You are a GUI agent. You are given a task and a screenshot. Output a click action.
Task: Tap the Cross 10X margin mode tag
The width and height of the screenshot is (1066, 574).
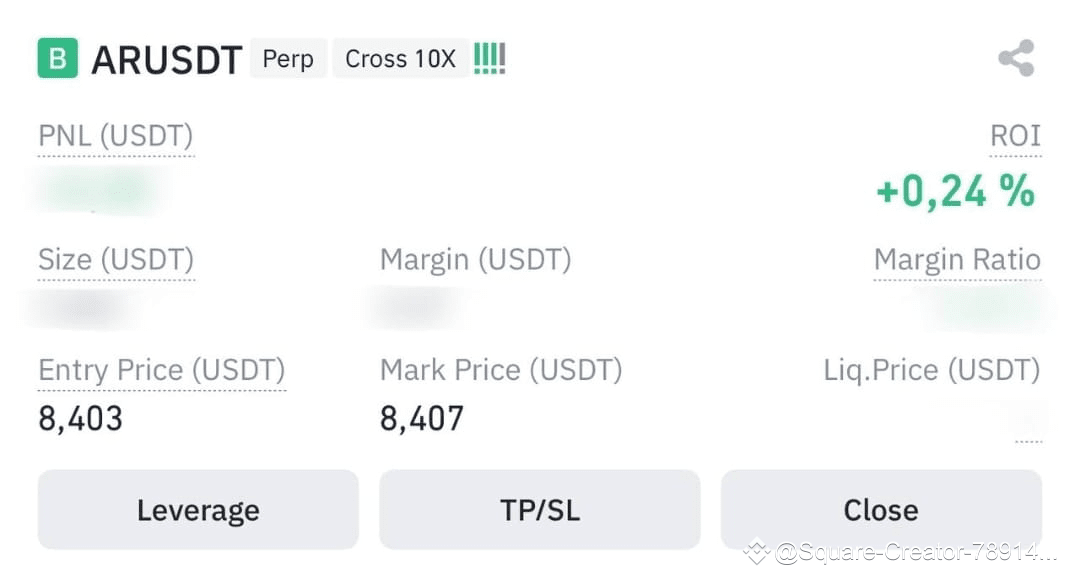[x=400, y=58]
